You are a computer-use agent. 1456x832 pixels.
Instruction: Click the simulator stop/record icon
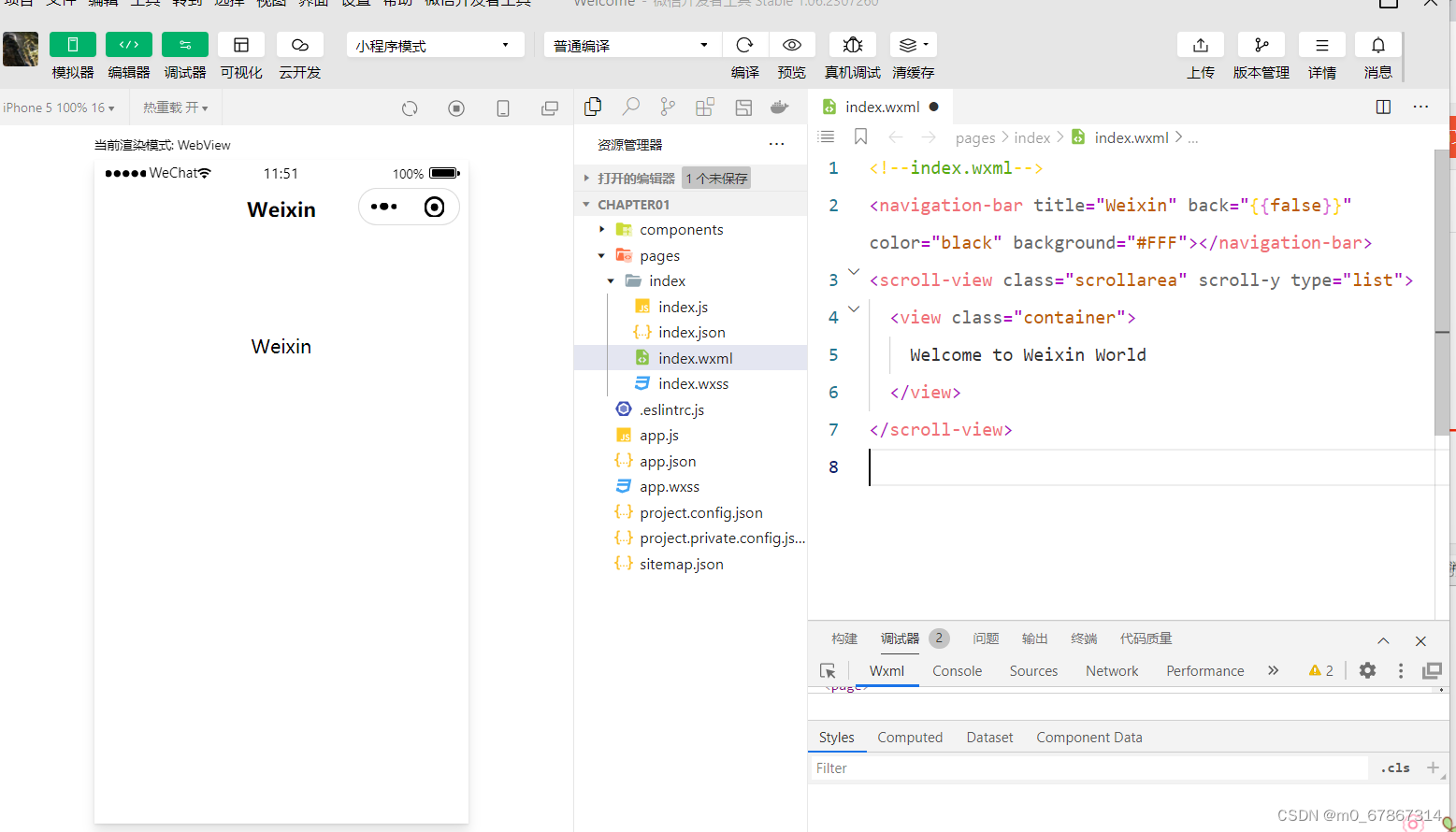click(x=456, y=108)
